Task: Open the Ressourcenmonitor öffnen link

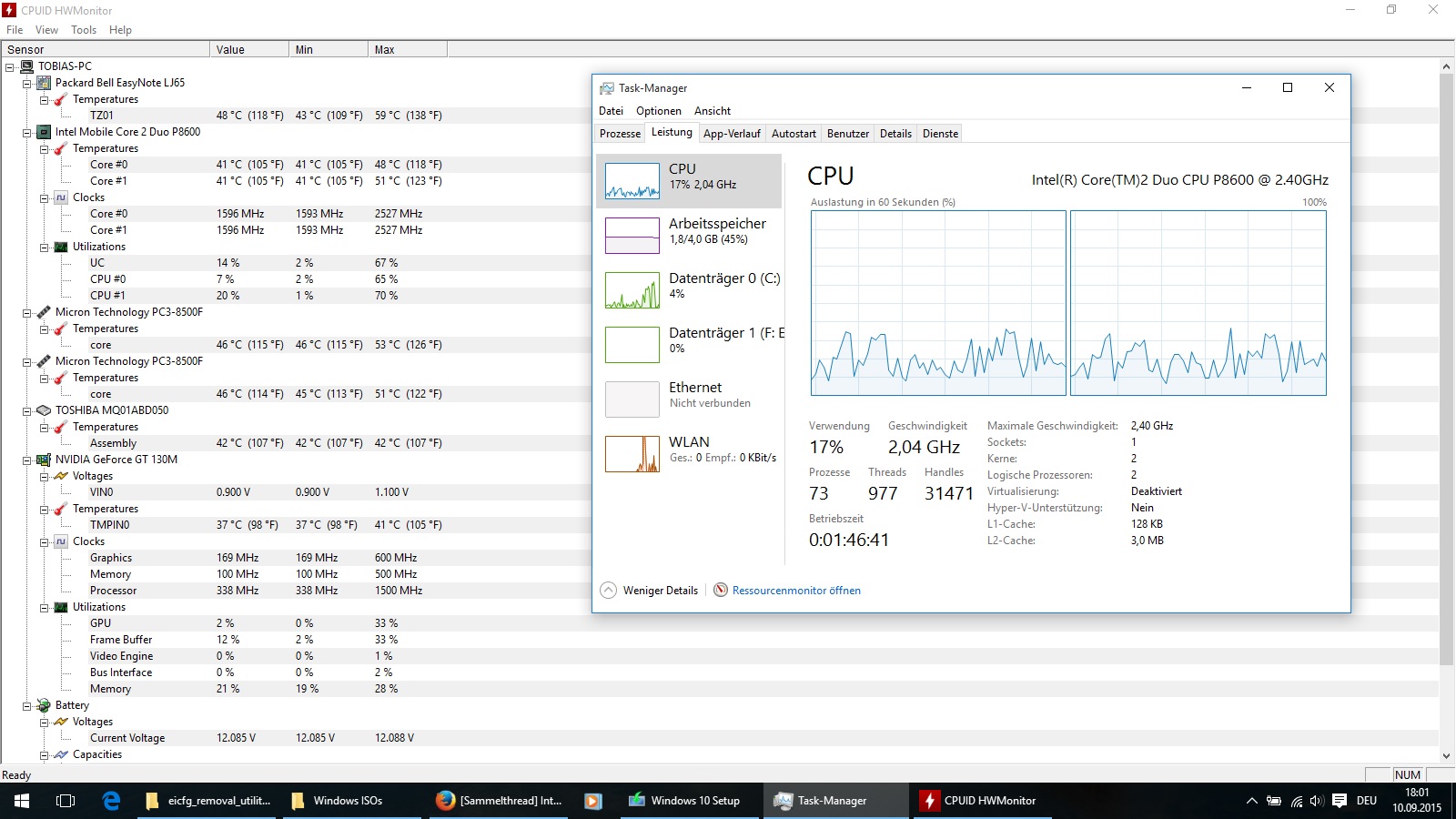Action: tap(796, 591)
